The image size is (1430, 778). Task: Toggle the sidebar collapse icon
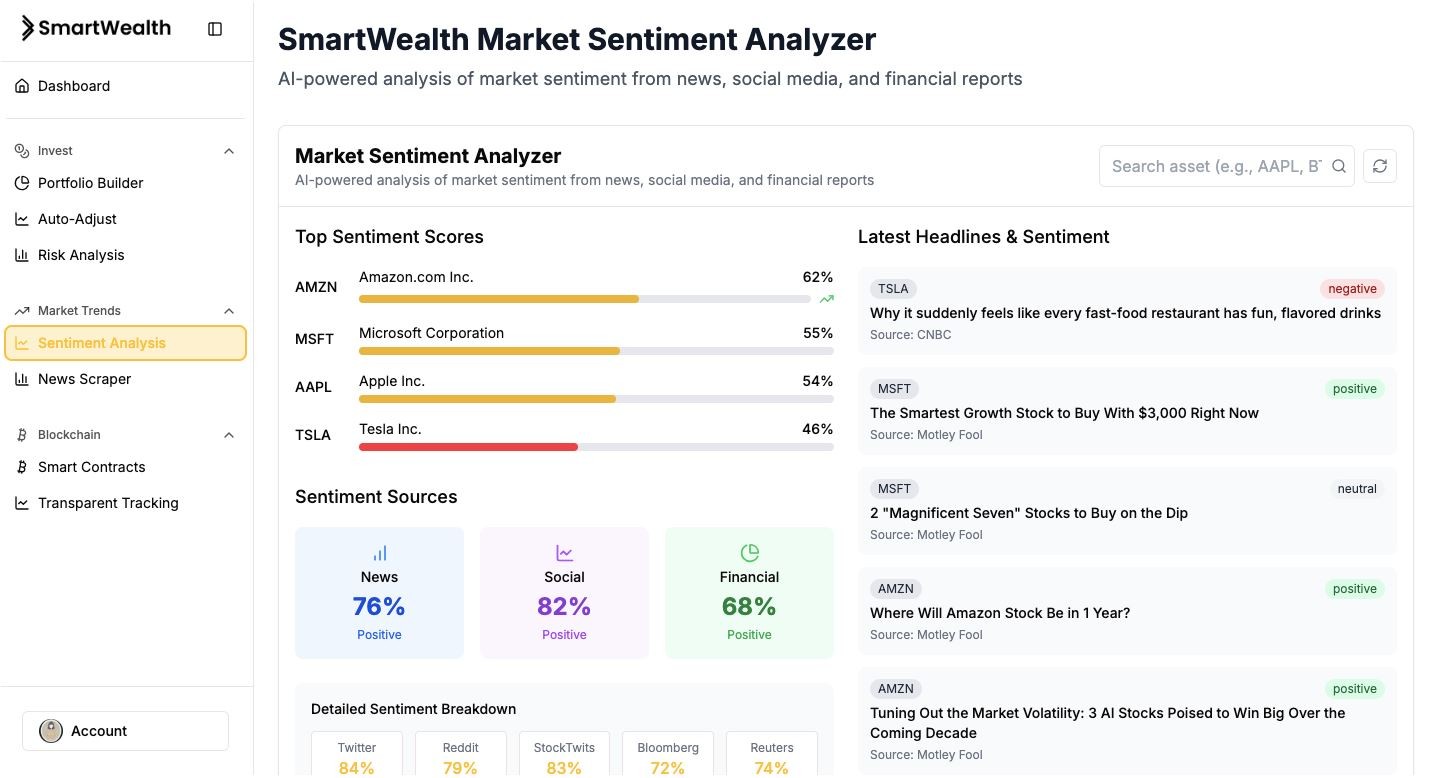pos(215,29)
